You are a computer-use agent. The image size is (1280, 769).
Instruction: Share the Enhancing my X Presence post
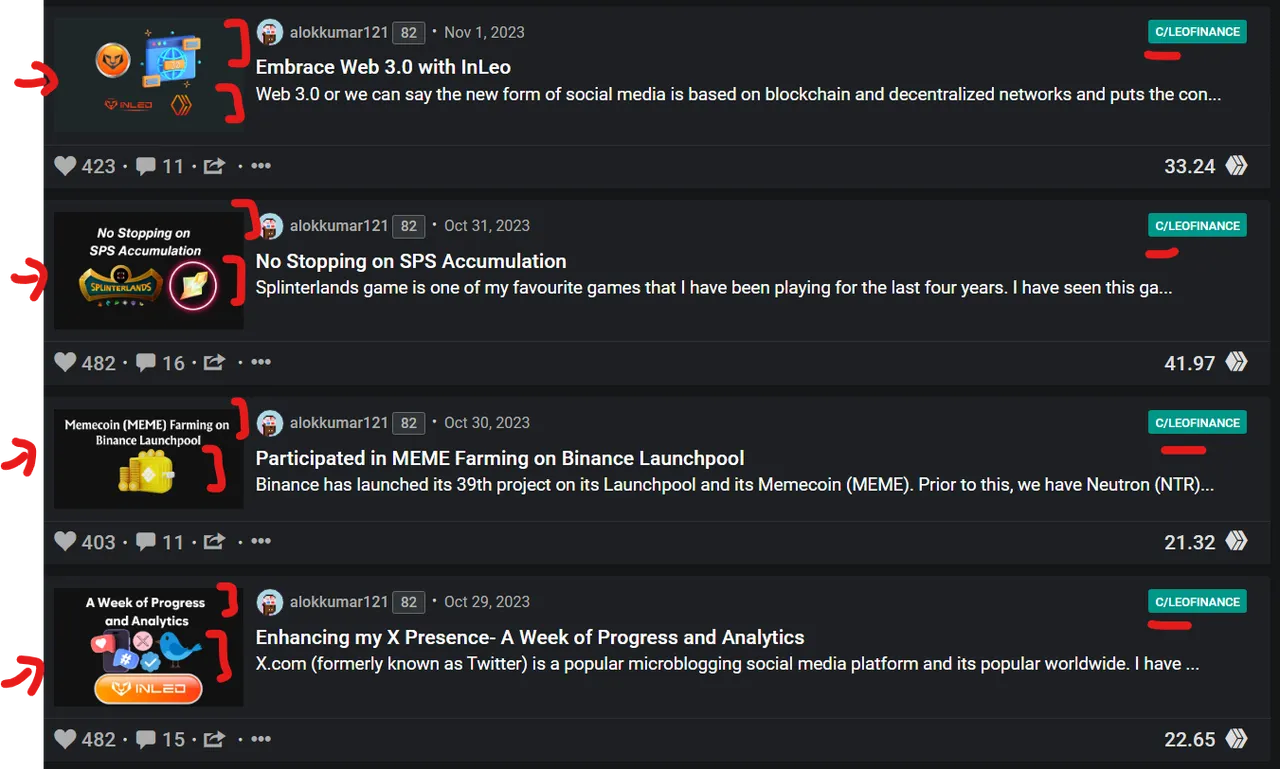214,740
